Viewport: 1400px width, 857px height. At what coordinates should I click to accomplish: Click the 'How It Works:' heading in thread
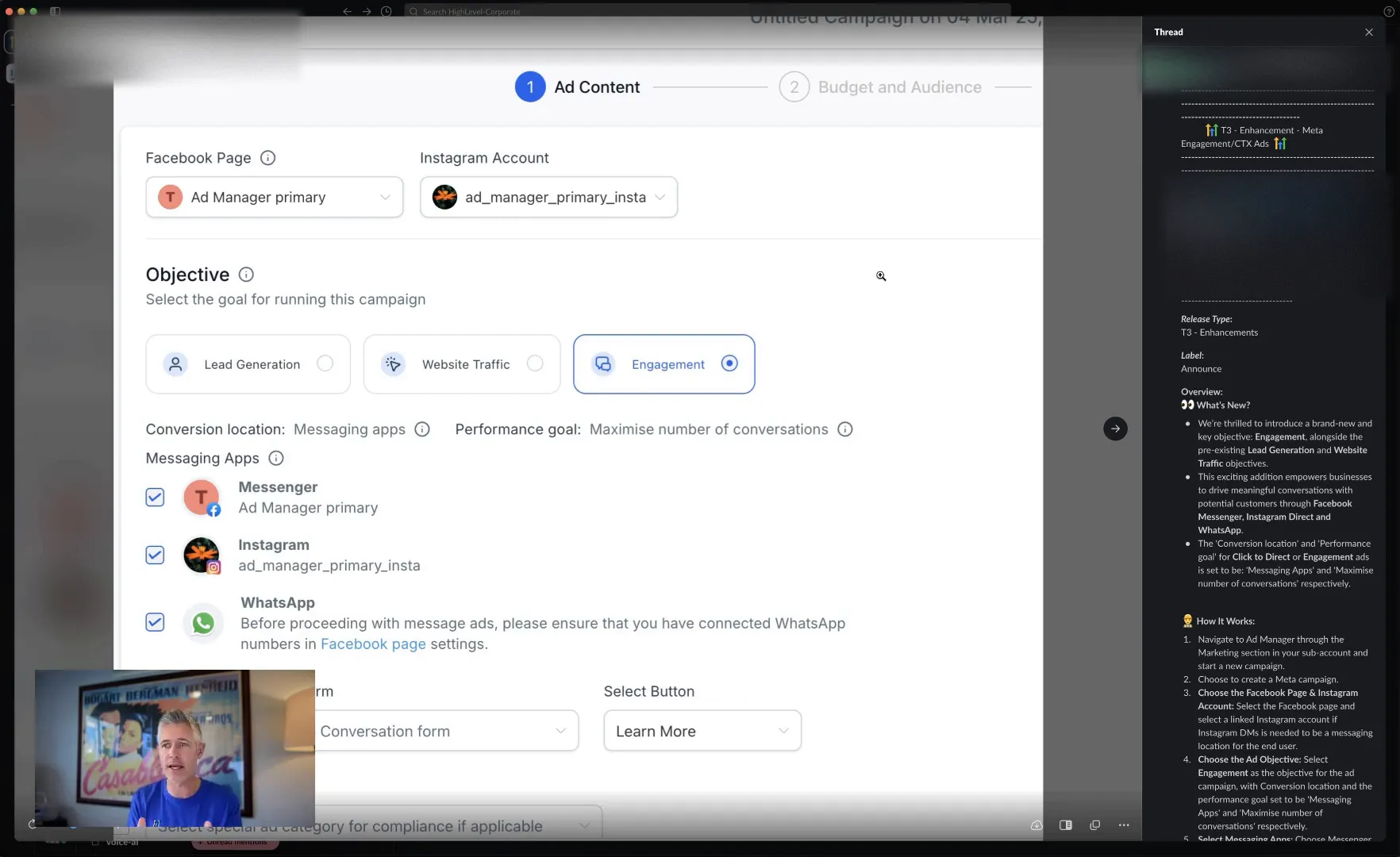(1225, 621)
